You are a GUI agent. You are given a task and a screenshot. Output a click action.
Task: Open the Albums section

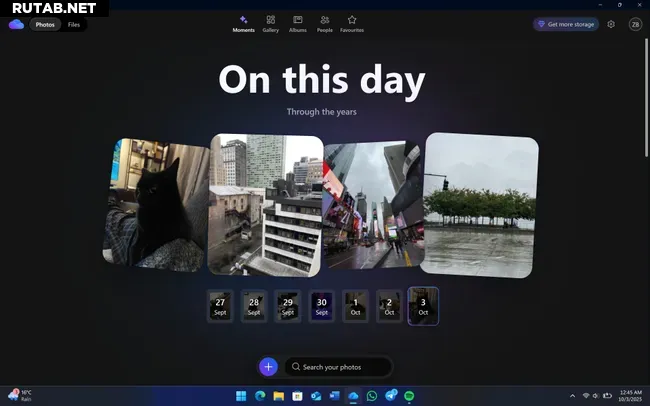coord(298,23)
